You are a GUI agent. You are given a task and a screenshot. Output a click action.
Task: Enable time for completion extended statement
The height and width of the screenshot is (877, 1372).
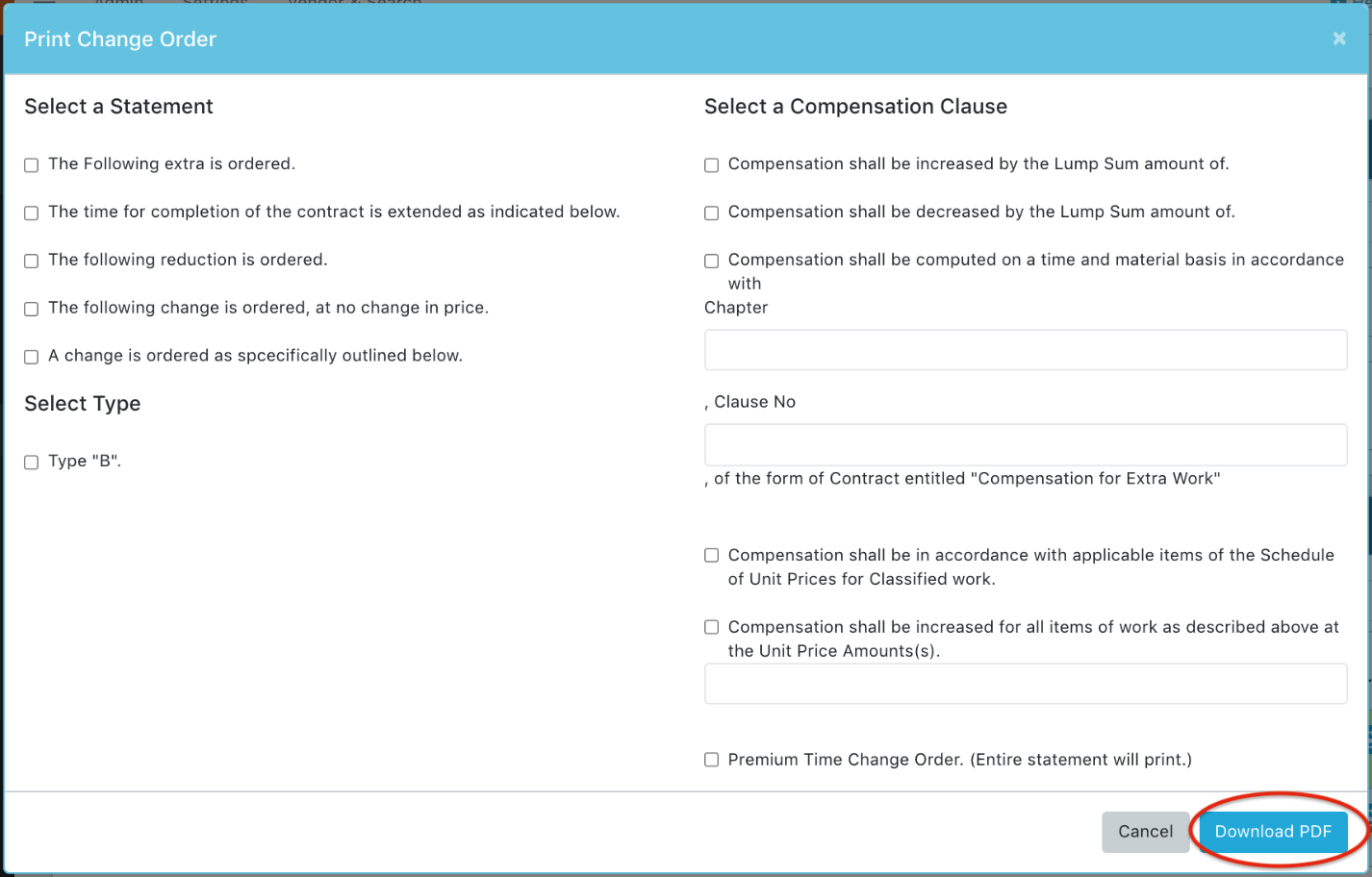32,213
